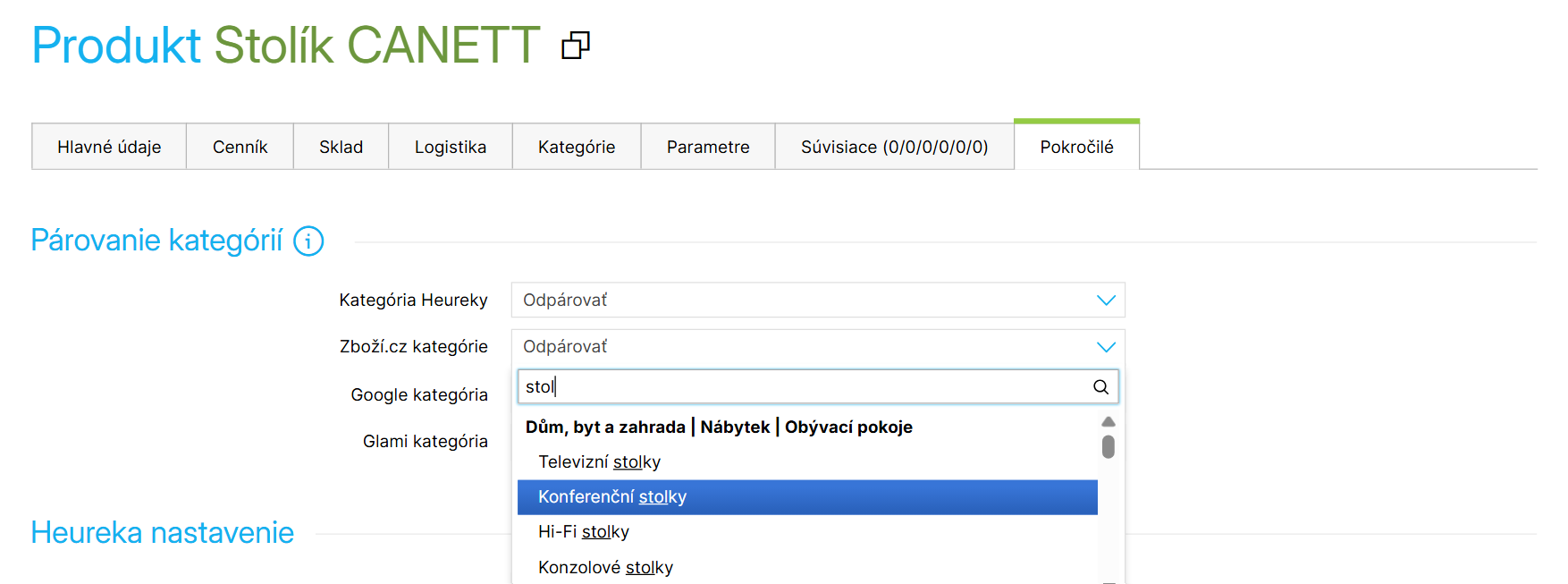Screen dimensions: 1568x584
Task: Select the Hi-Fi stolky category
Action: pyautogui.click(x=583, y=531)
